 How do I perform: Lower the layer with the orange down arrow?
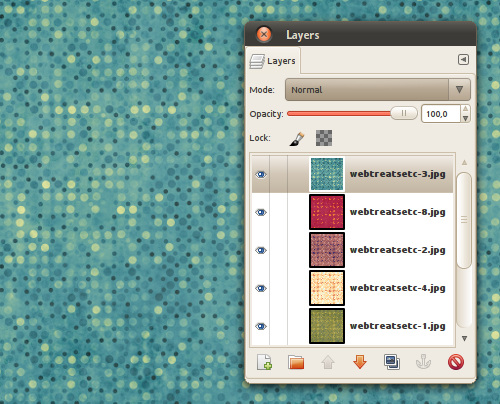[360, 362]
